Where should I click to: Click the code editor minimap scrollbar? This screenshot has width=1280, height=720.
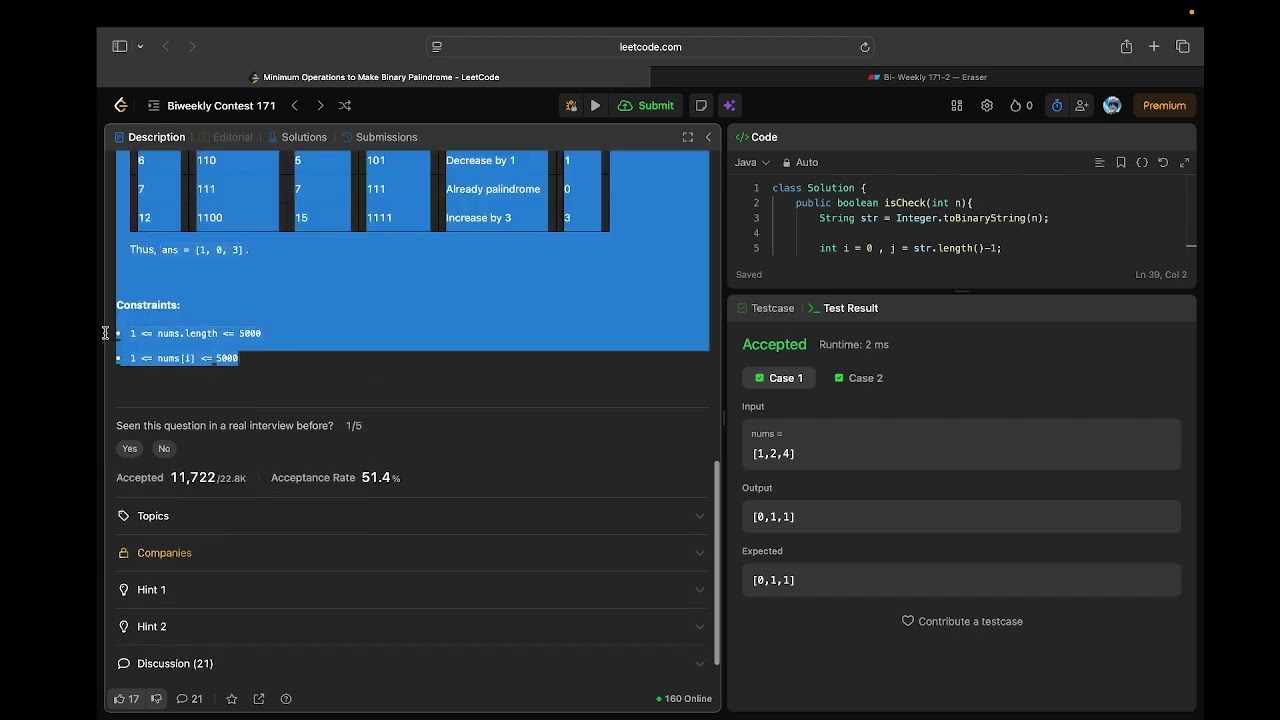point(1190,245)
